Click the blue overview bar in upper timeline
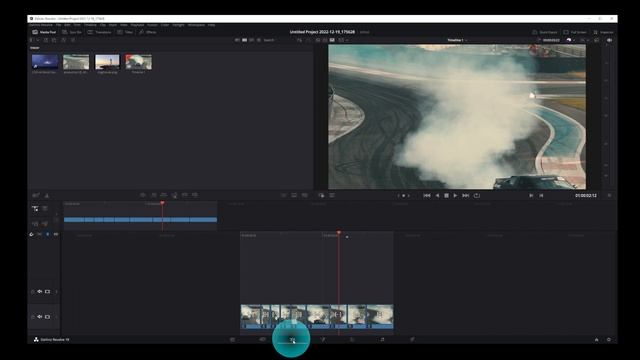640x360 pixels. tap(140, 220)
